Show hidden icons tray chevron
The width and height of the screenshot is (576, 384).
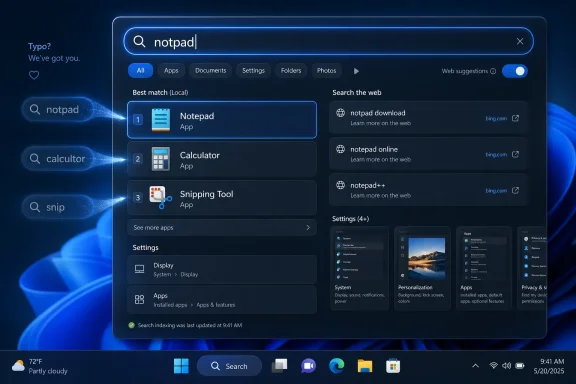click(475, 366)
